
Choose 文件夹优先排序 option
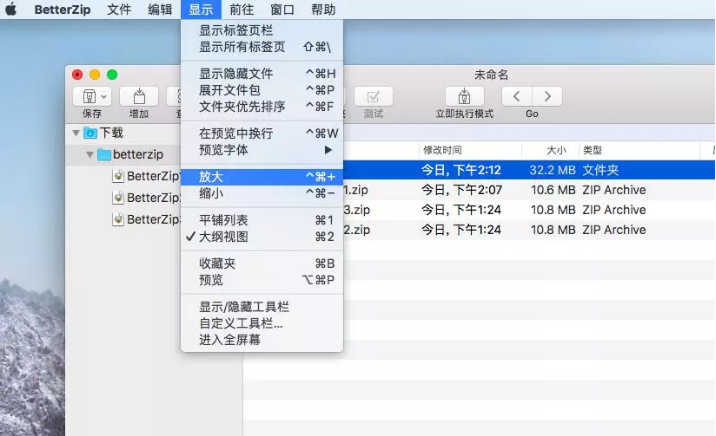click(262, 106)
